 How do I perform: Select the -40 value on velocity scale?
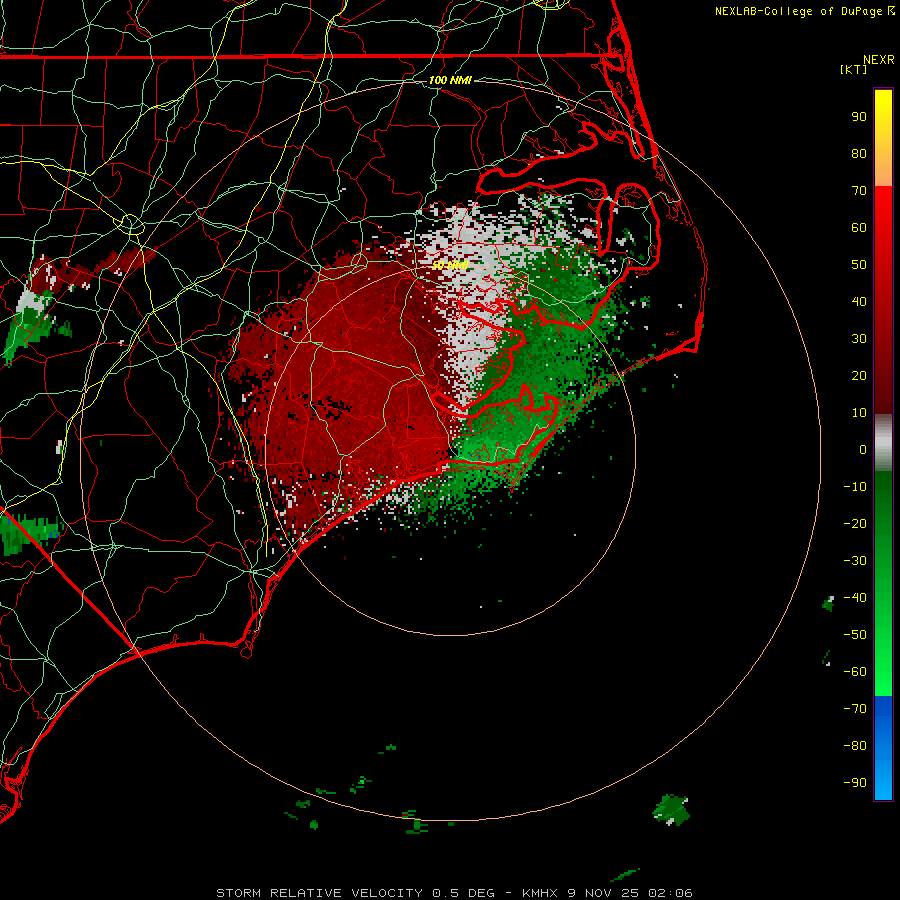855,598
